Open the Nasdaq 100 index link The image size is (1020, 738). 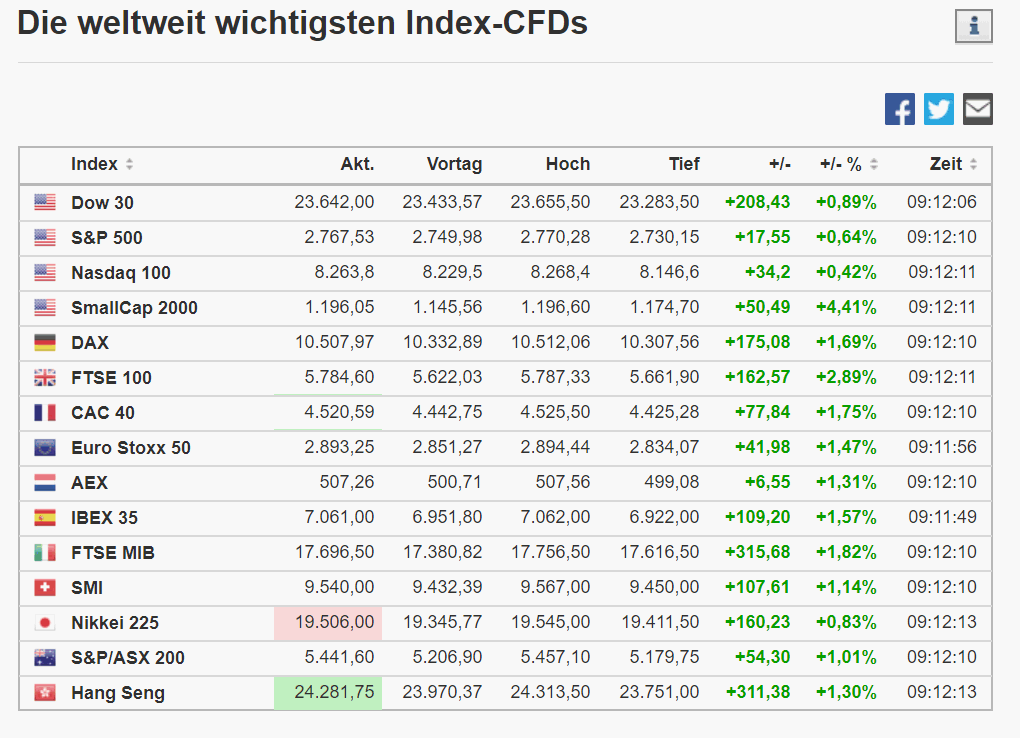(121, 272)
